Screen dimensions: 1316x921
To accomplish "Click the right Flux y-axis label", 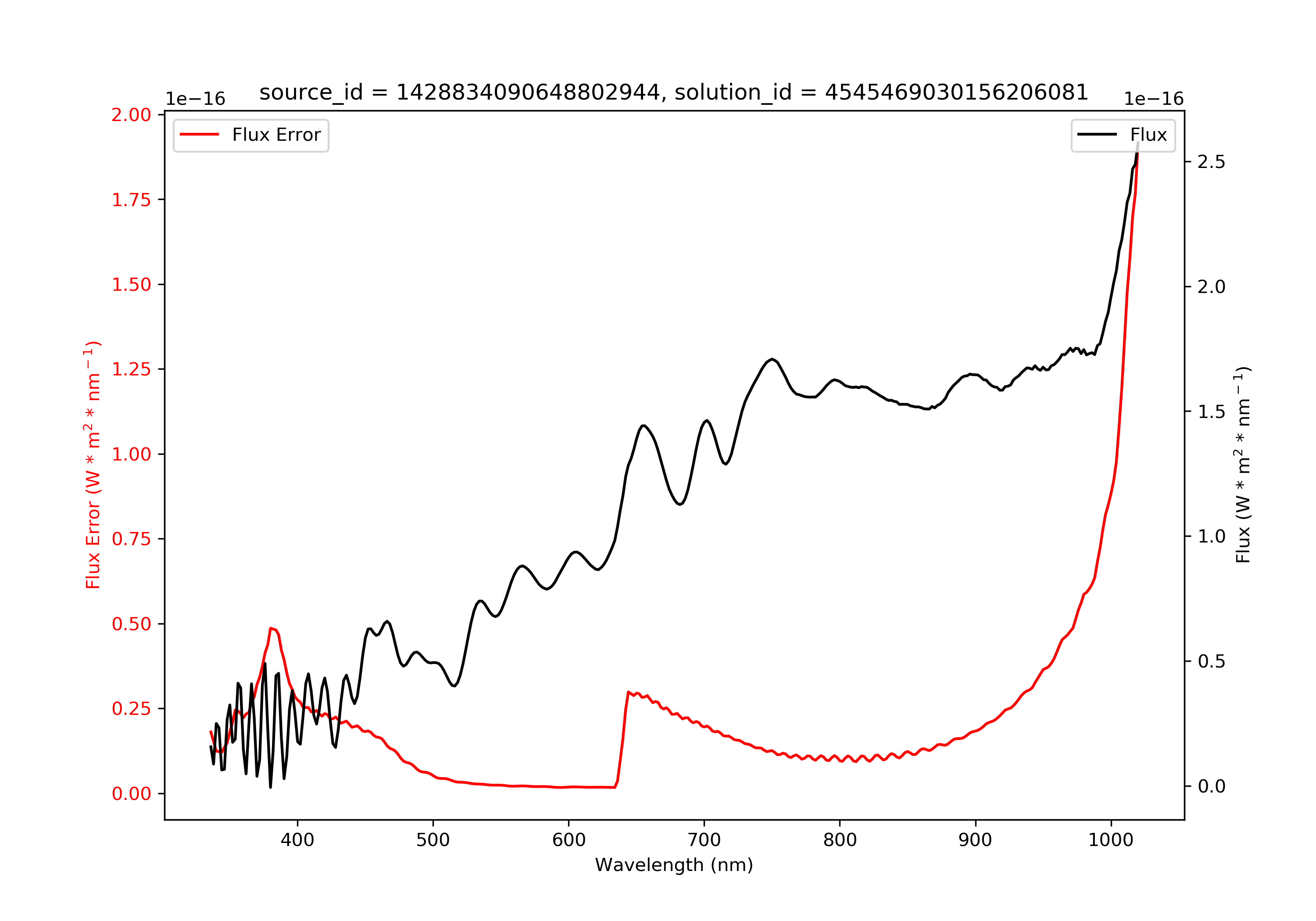I will pyautogui.click(x=1243, y=465).
